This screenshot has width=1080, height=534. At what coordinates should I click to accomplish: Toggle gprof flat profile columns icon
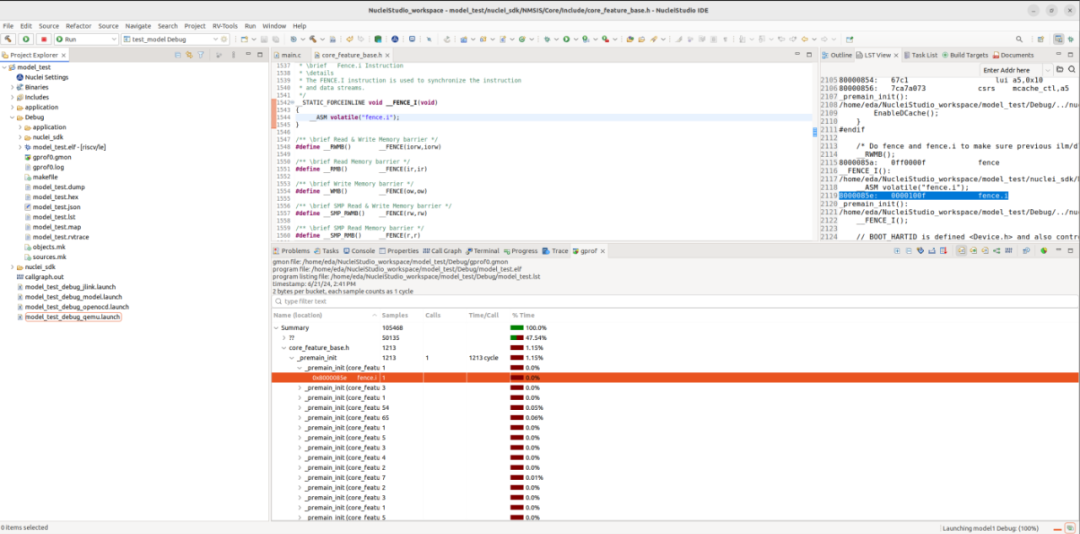[1008, 251]
